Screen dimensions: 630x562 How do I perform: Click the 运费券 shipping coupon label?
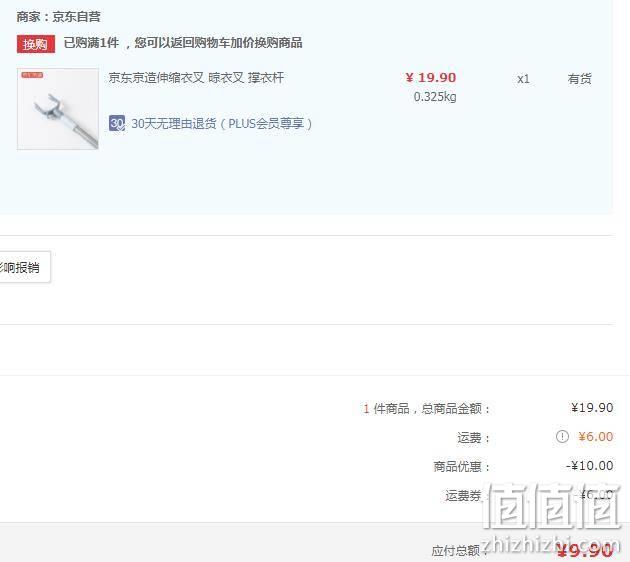(x=463, y=496)
